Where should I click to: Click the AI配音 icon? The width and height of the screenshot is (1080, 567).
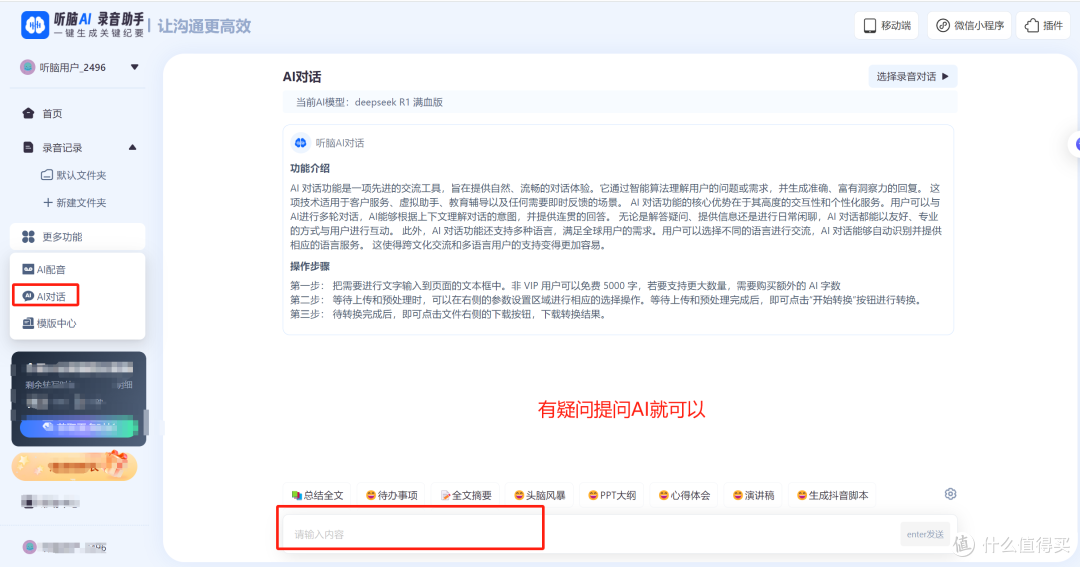pyautogui.click(x=28, y=269)
